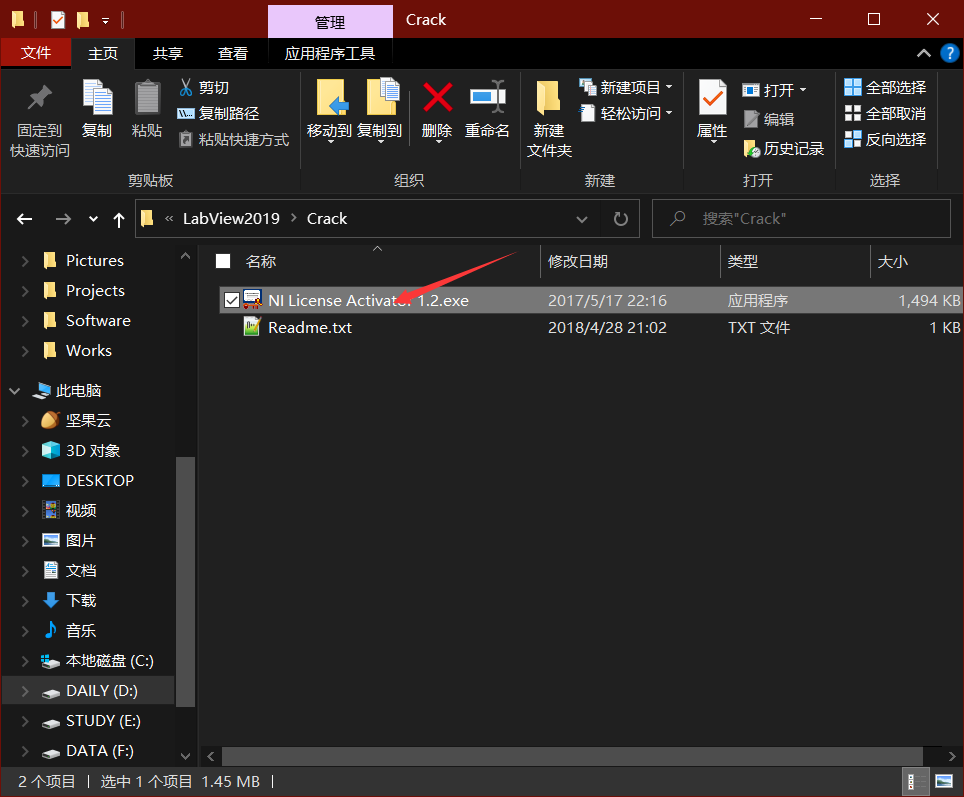964x797 pixels.
Task: Open the 文件 (File) menu tab
Action: pos(36,53)
